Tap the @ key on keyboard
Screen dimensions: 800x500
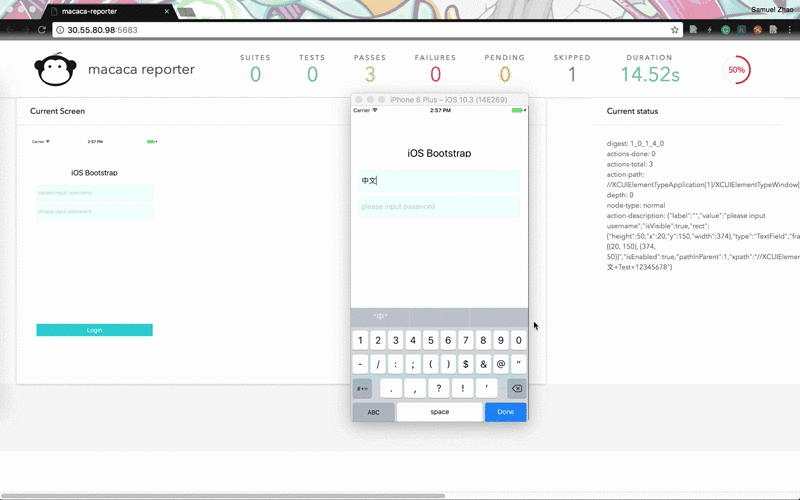(x=501, y=365)
